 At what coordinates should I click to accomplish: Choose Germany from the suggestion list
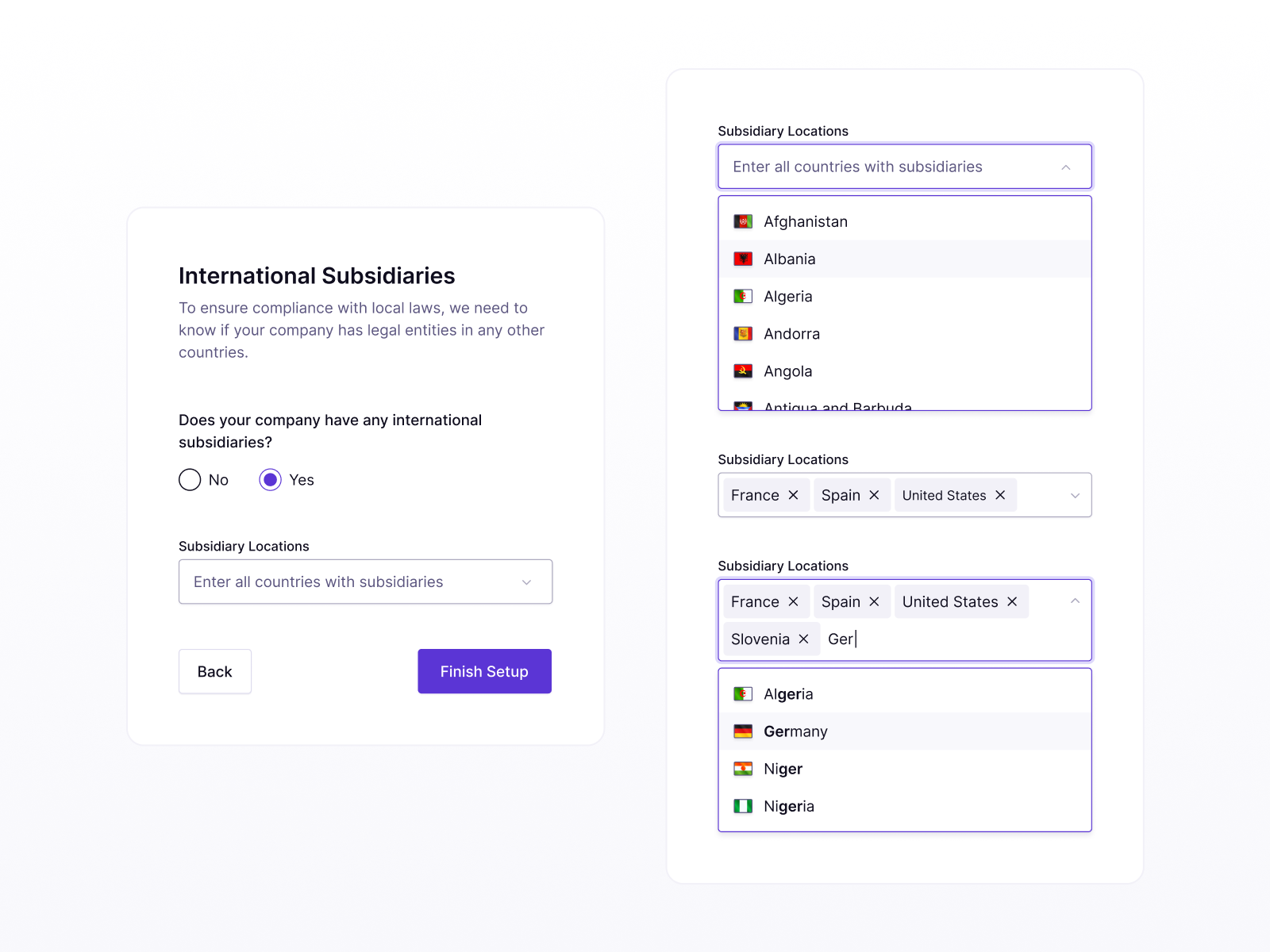pos(796,731)
